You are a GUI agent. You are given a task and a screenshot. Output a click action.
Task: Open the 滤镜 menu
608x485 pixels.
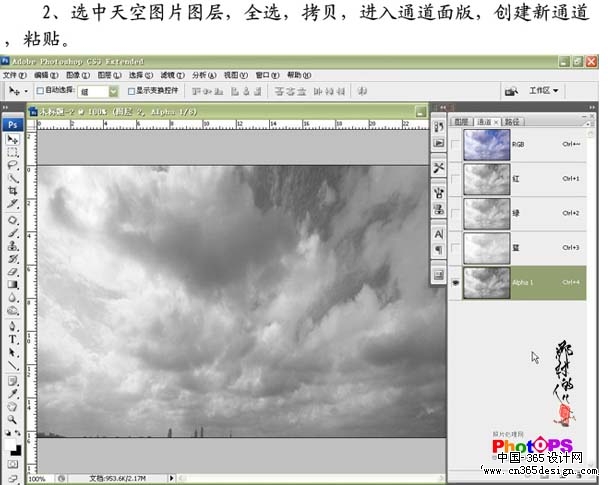172,75
